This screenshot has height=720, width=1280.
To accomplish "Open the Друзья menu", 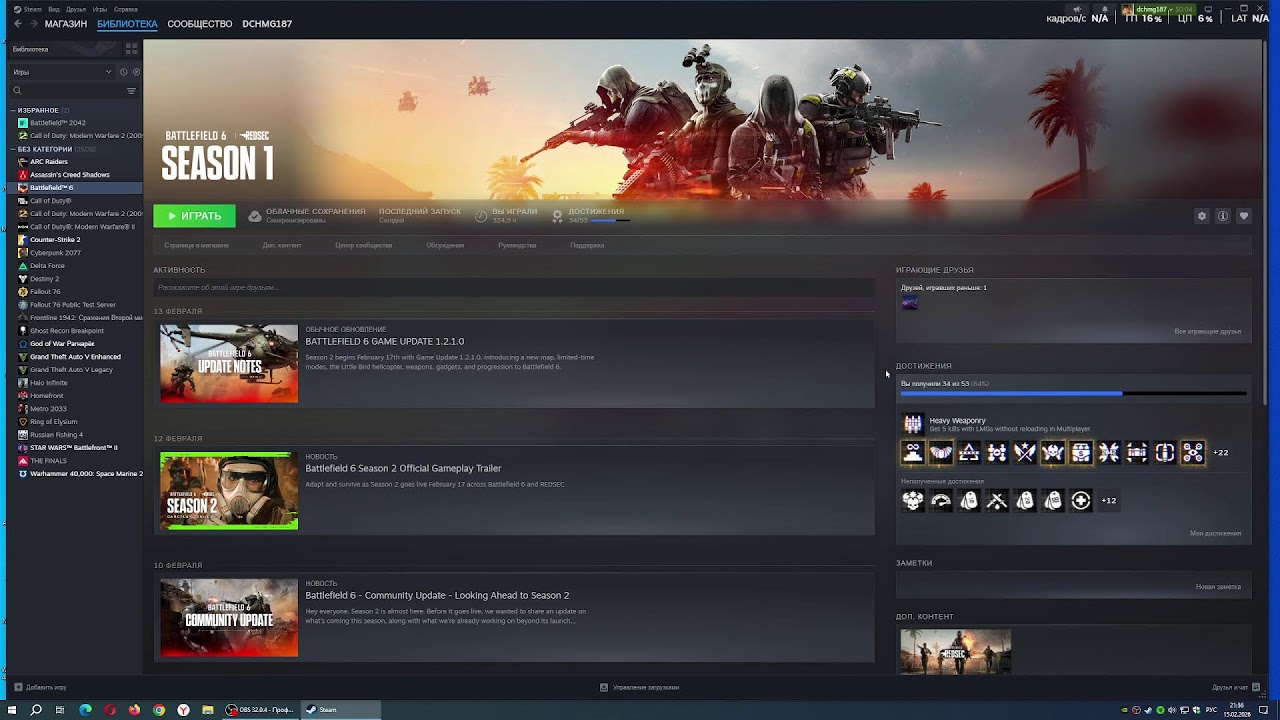I will [x=76, y=9].
